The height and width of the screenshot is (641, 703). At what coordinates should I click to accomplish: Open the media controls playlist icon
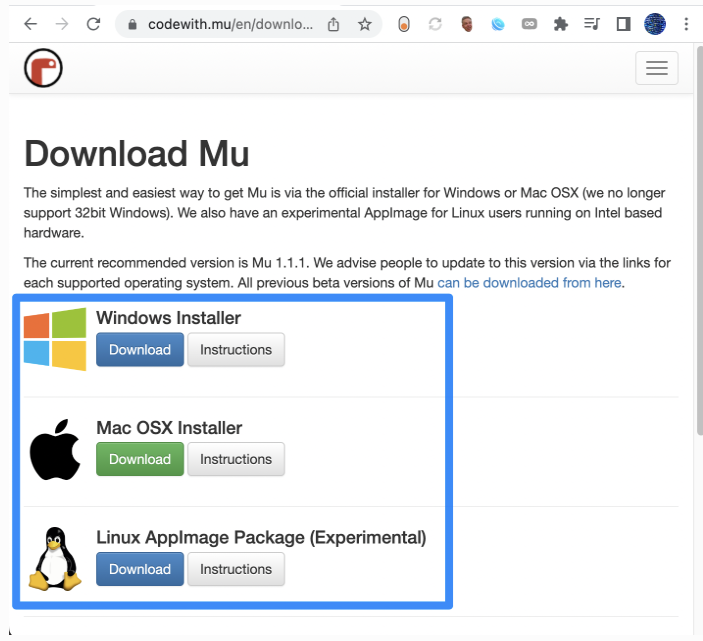point(592,24)
